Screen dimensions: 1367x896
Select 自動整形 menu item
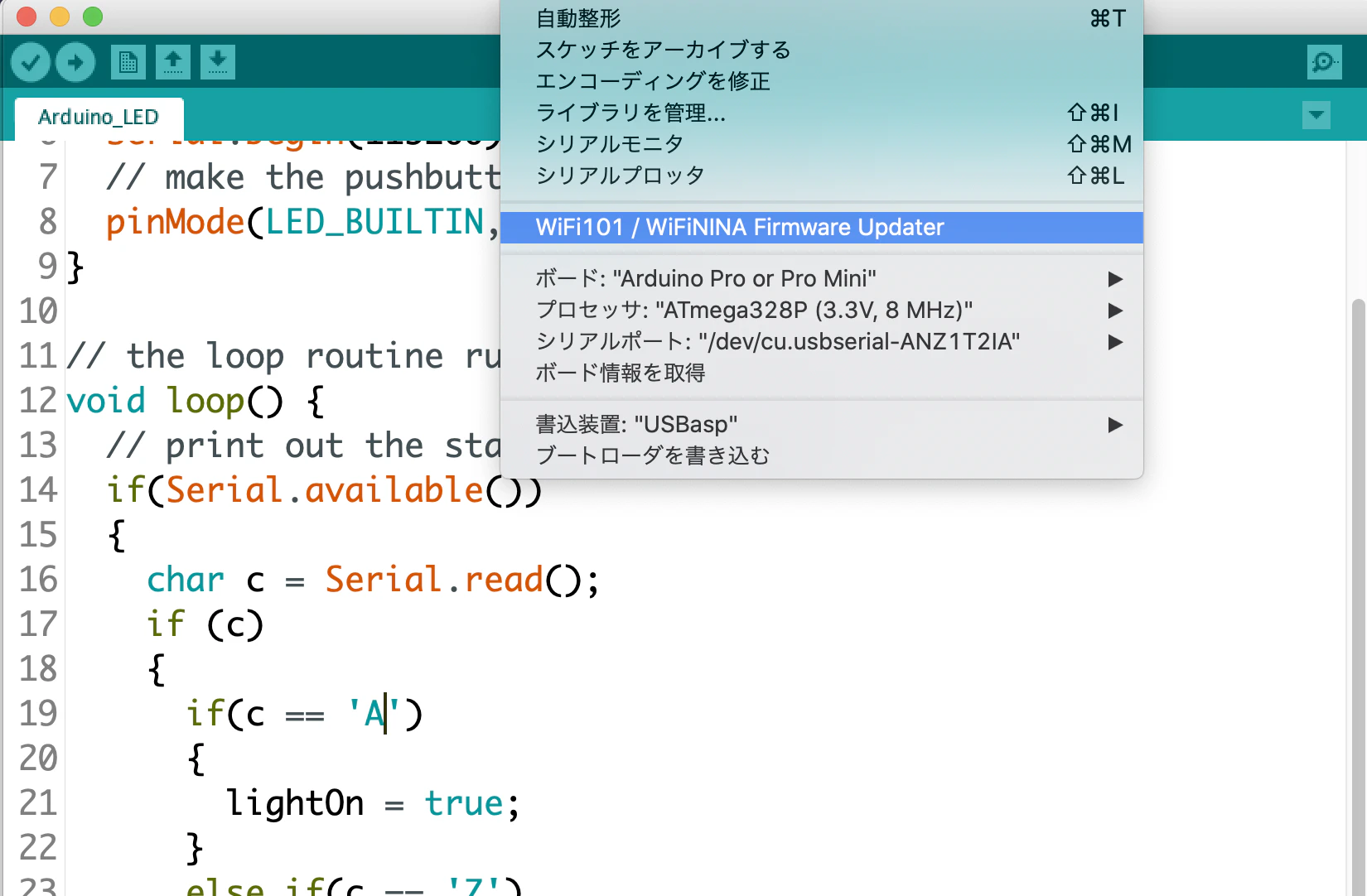(x=822, y=18)
